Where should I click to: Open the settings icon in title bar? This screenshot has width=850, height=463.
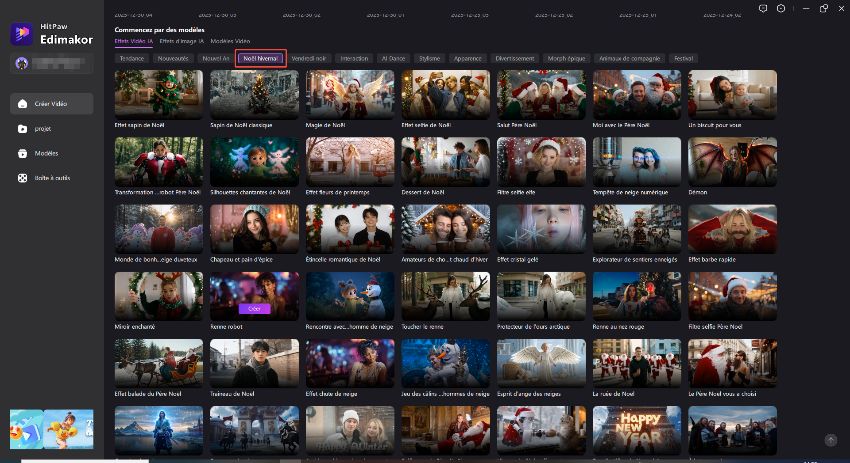[x=780, y=7]
